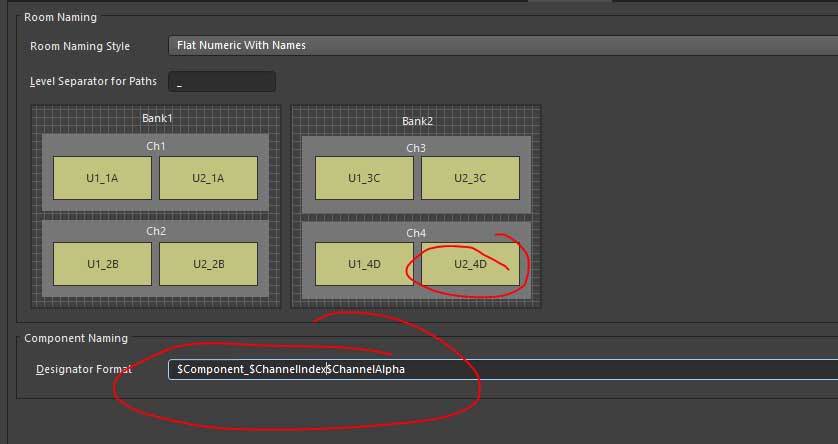Click the Ch3 room title
The width and height of the screenshot is (838, 444).
[x=416, y=148]
